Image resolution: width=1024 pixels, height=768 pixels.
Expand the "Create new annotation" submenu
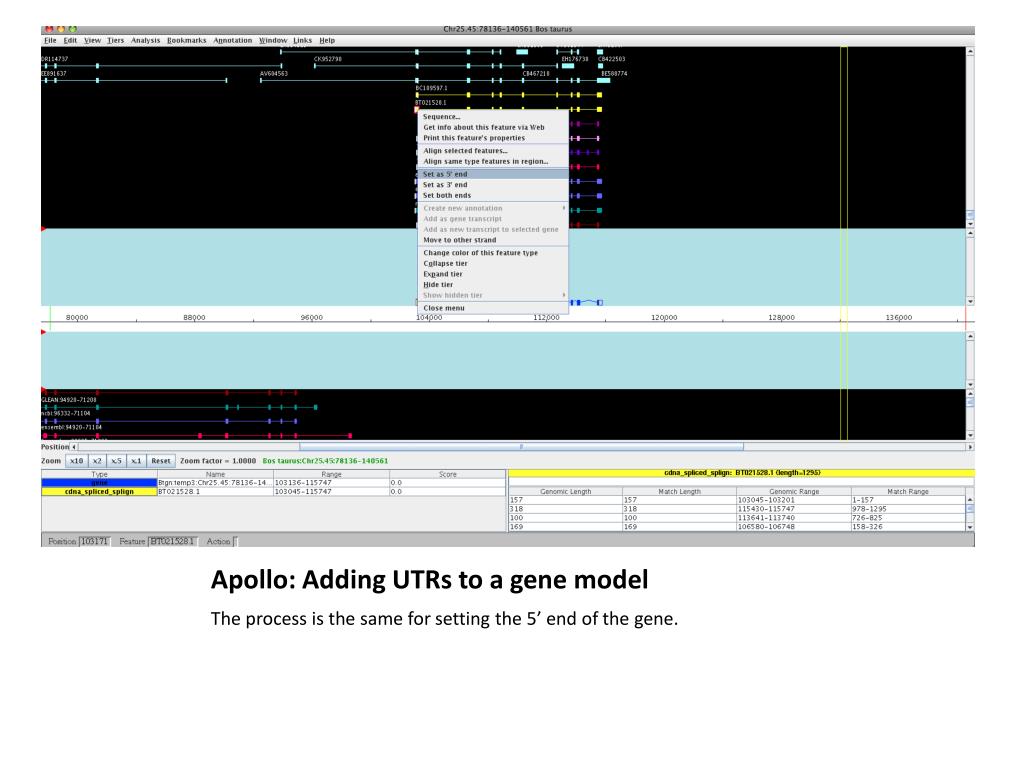click(493, 208)
